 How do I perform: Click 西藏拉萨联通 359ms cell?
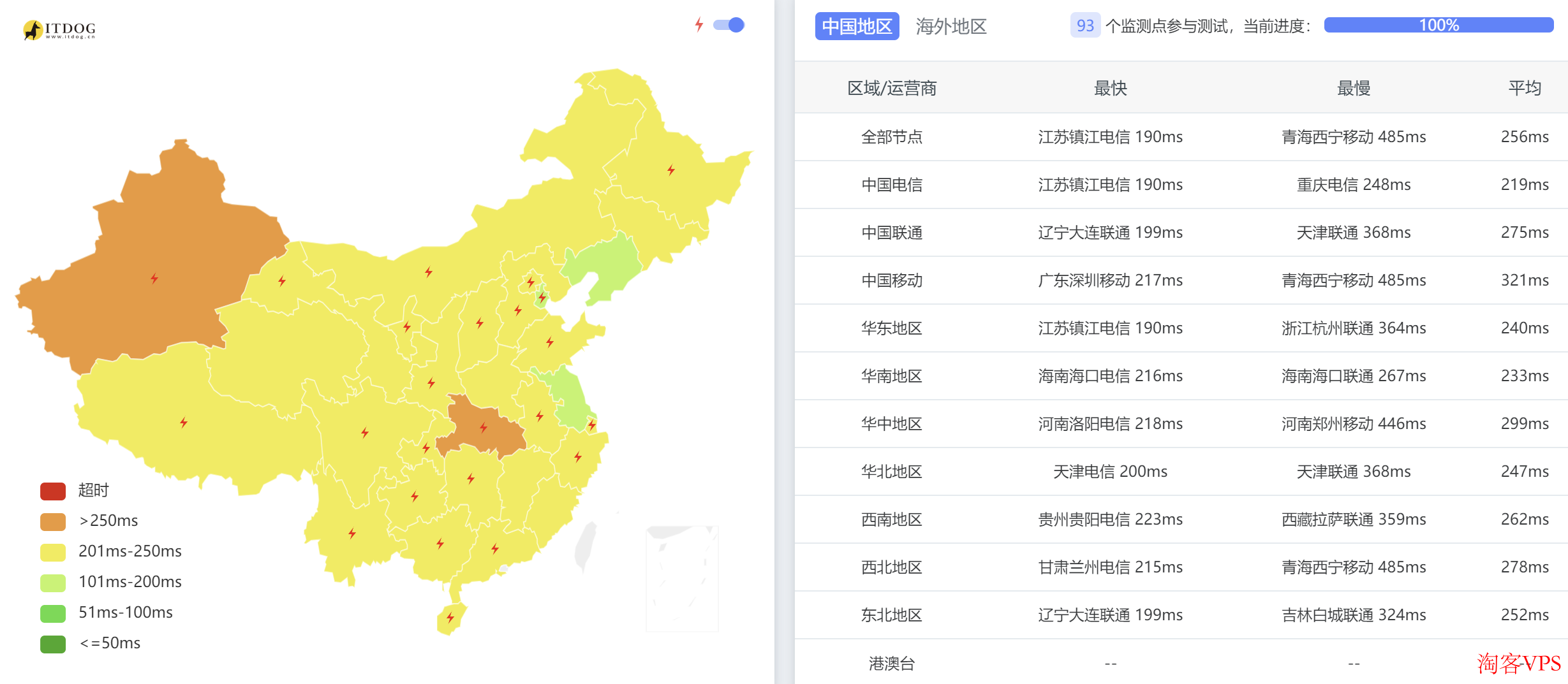tap(1354, 519)
